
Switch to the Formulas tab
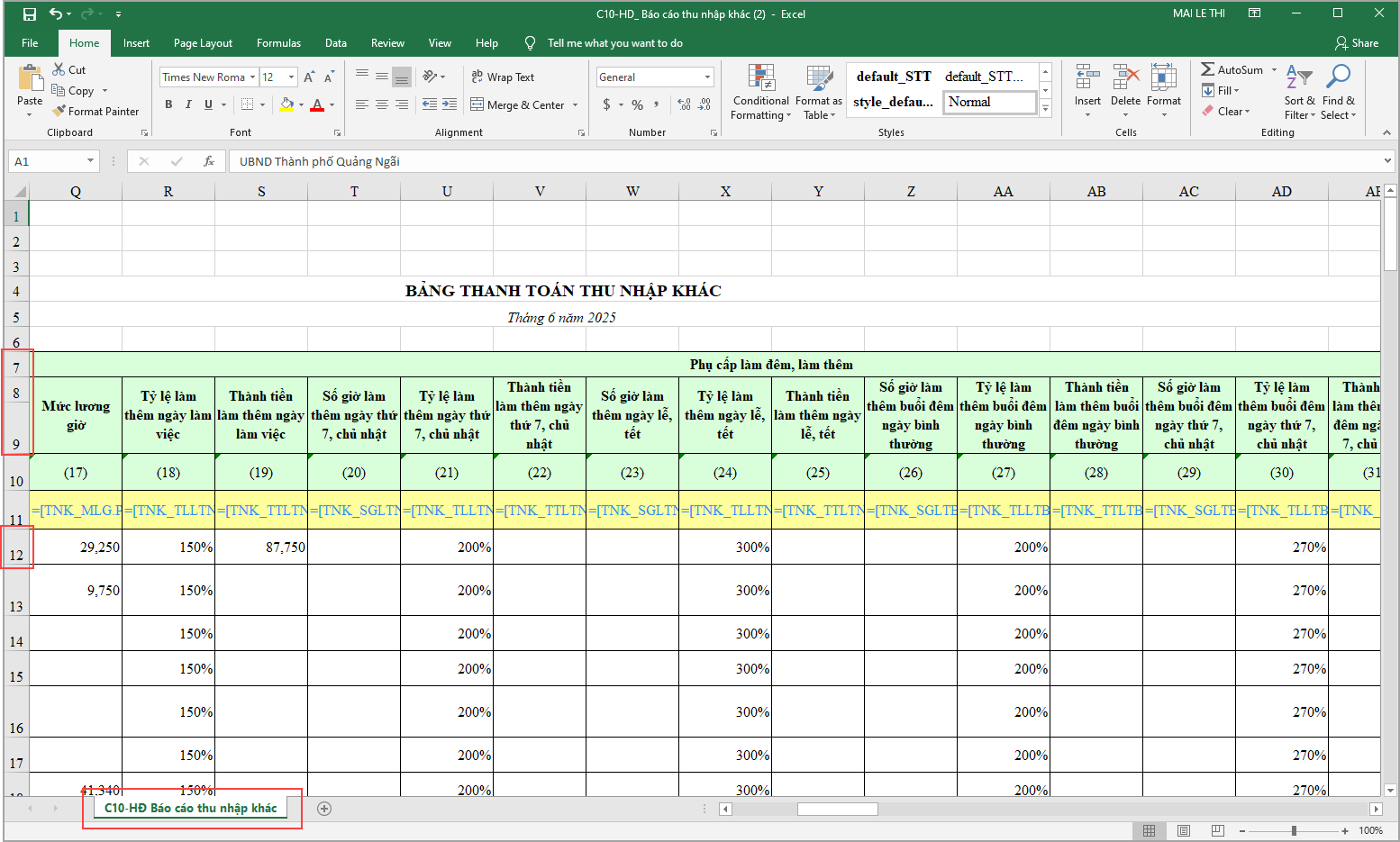coord(278,43)
